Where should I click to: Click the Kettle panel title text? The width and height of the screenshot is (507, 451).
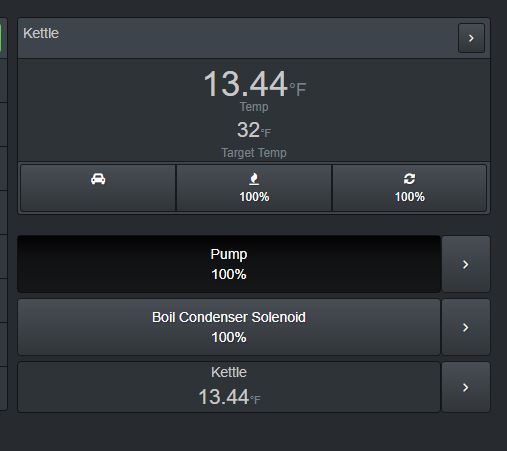[41, 33]
